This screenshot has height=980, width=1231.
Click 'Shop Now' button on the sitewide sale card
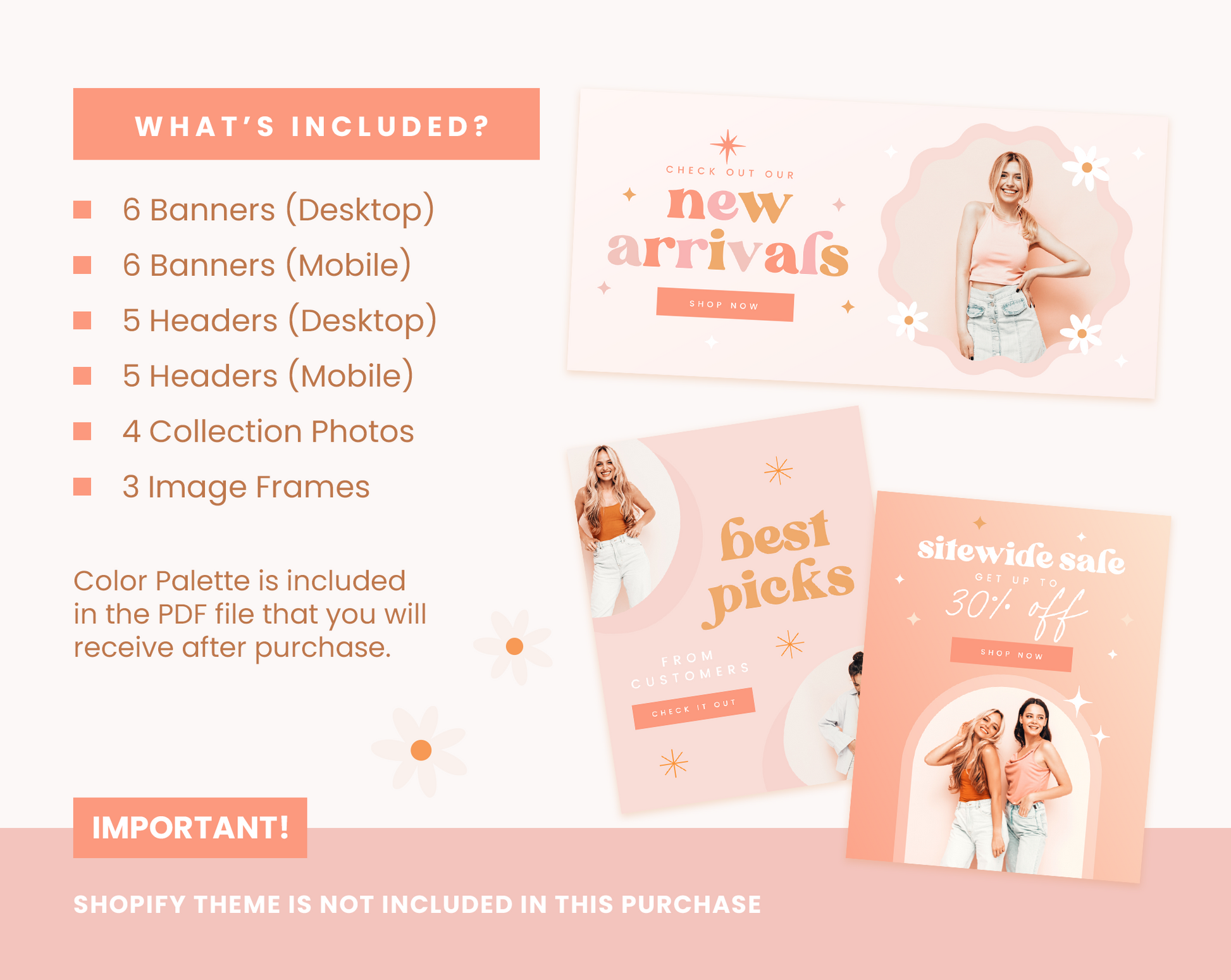[x=1011, y=654]
